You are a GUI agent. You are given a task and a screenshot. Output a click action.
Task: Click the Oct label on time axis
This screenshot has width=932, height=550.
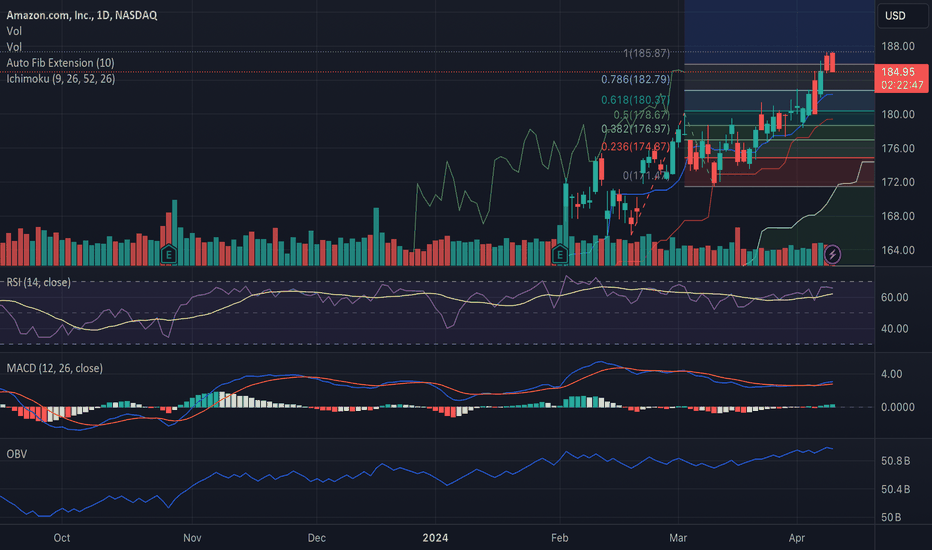click(61, 538)
